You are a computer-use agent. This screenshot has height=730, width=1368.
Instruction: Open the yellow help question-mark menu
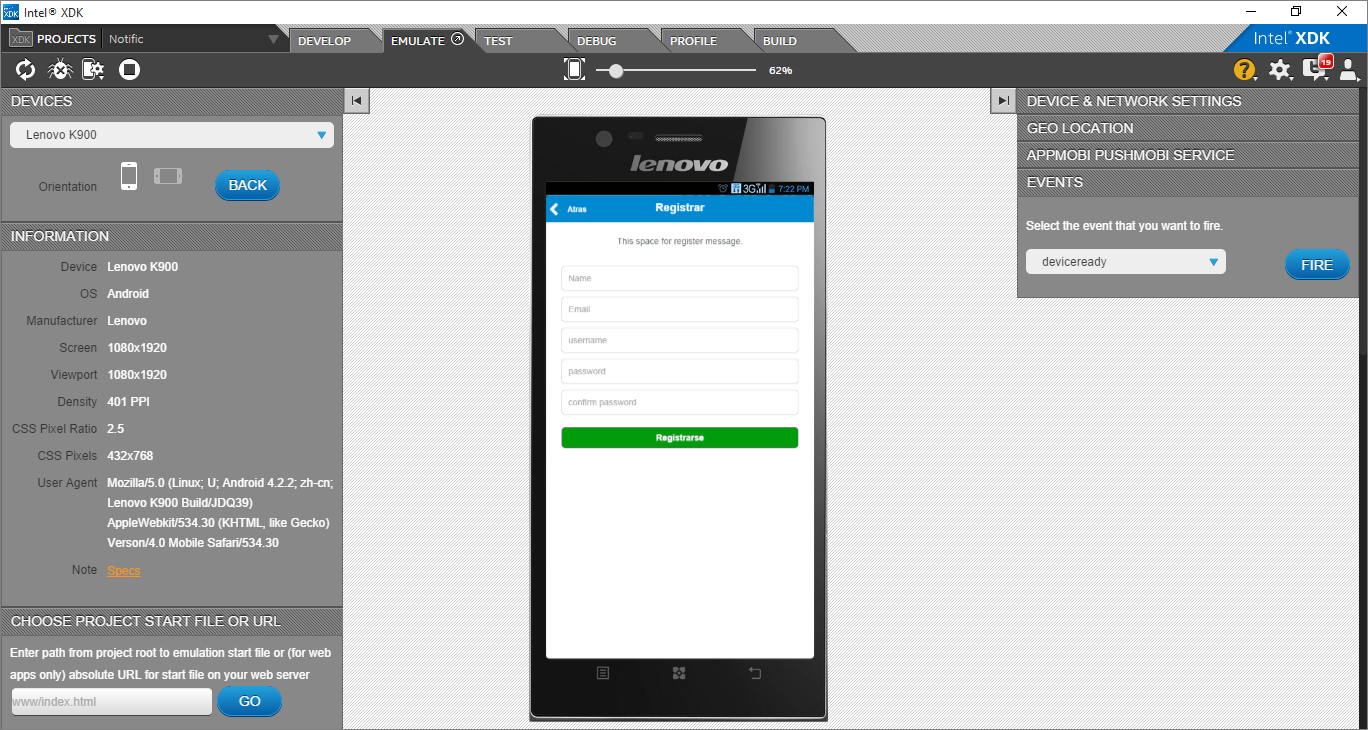pos(1244,70)
